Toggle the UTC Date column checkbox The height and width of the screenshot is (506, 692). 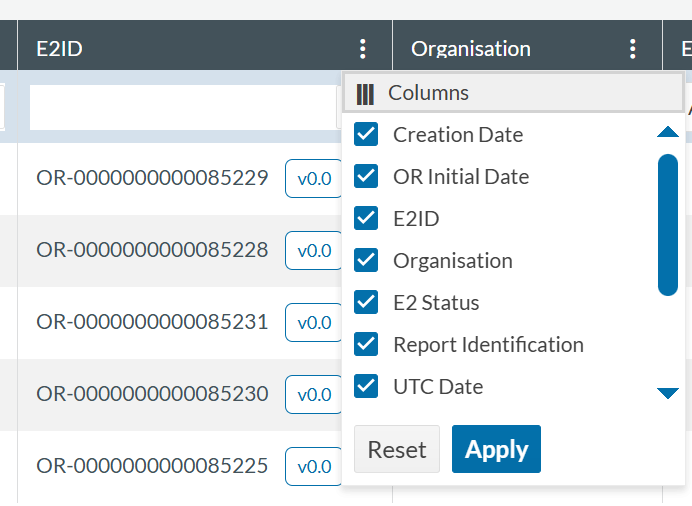point(367,386)
